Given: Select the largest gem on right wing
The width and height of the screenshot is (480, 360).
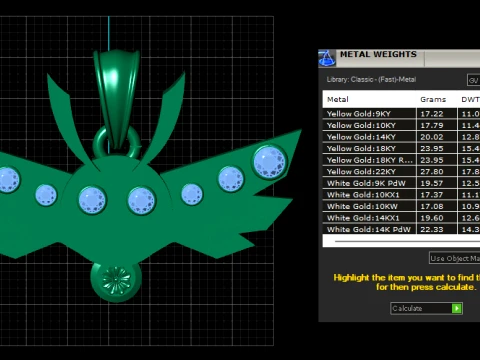Looking at the screenshot, I should pos(270,162).
